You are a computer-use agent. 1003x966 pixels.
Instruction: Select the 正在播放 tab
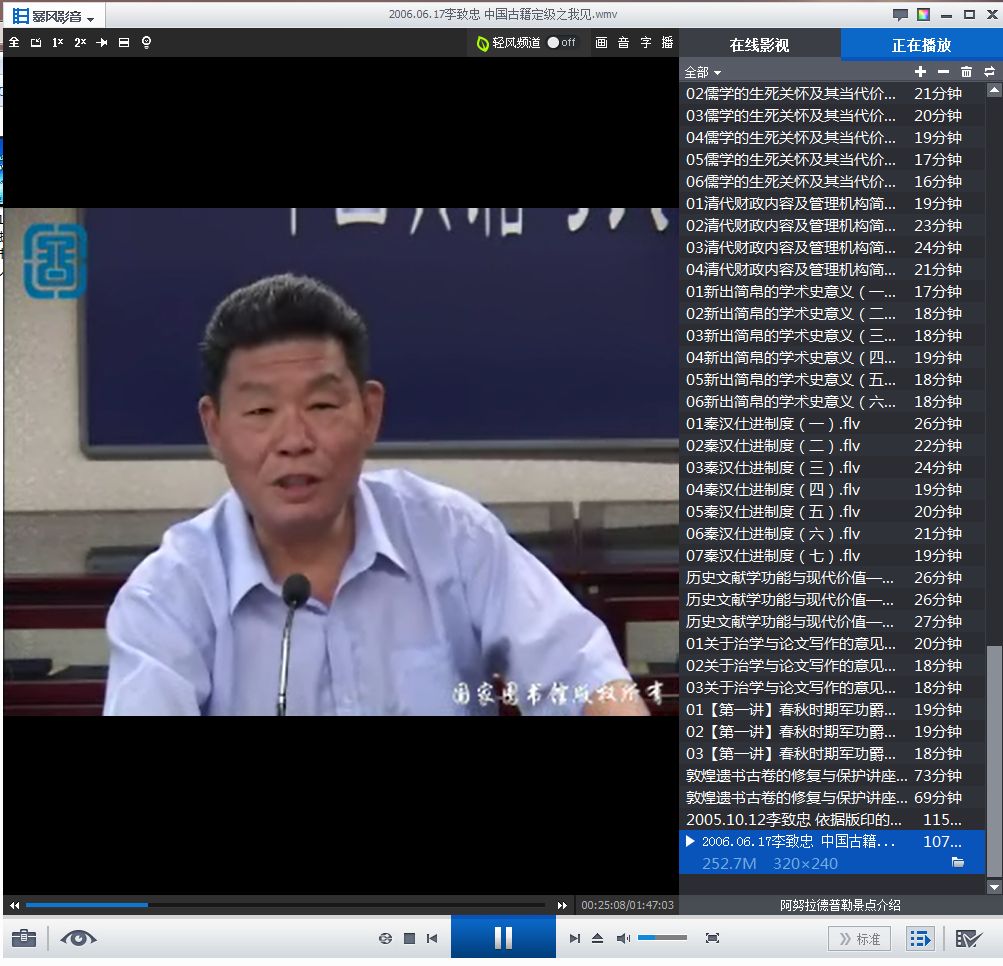point(921,45)
